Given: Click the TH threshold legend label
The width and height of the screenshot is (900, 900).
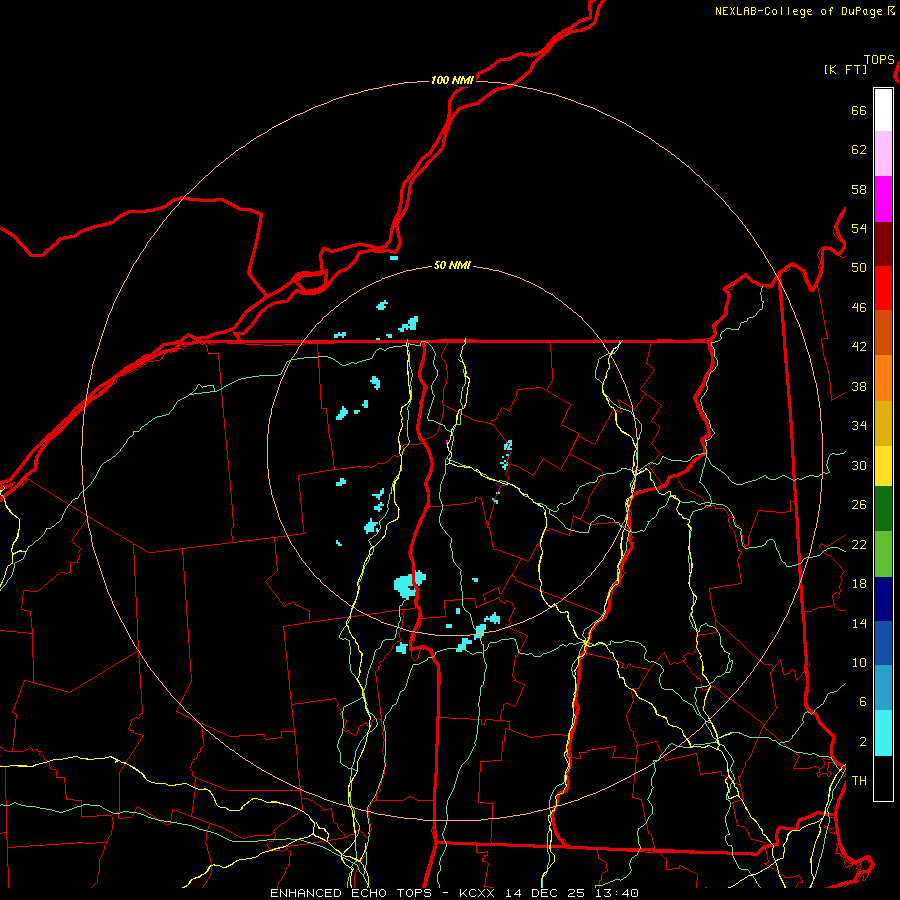Looking at the screenshot, I should [859, 781].
